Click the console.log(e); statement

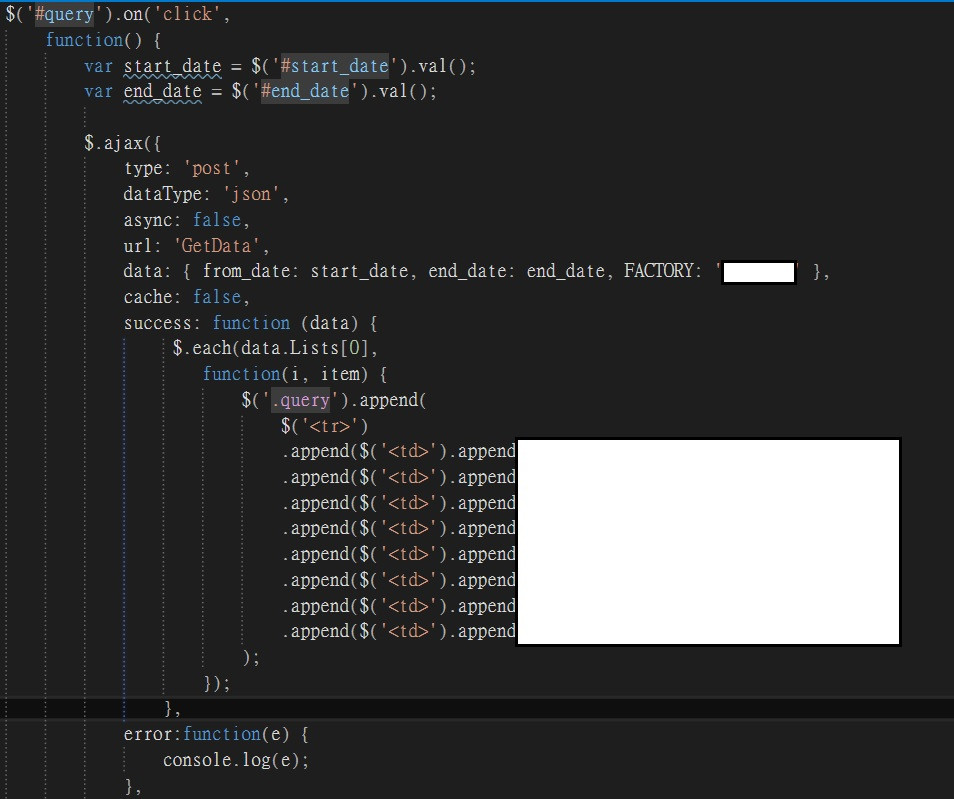(x=236, y=761)
